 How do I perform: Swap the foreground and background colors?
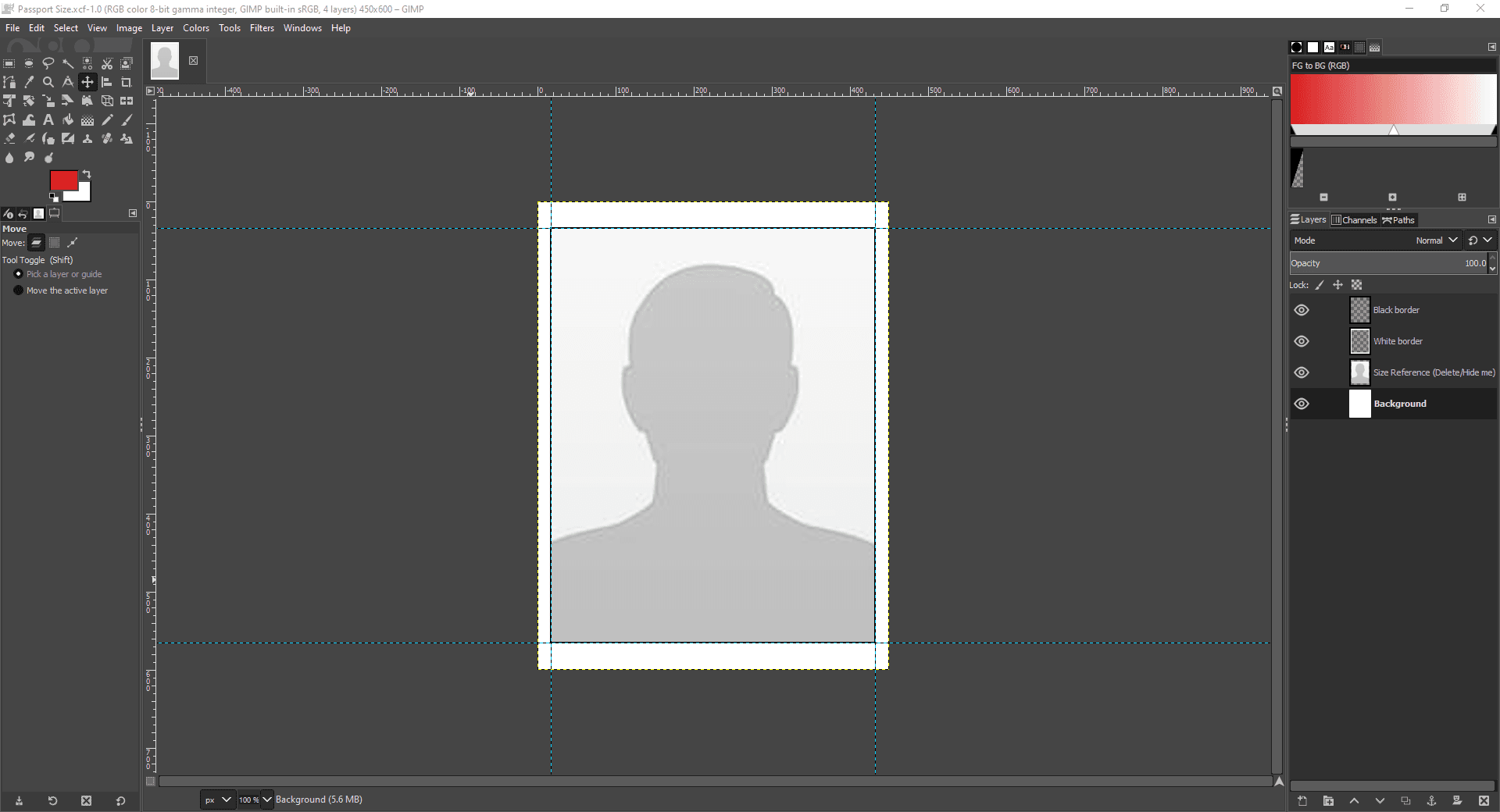pos(86,174)
